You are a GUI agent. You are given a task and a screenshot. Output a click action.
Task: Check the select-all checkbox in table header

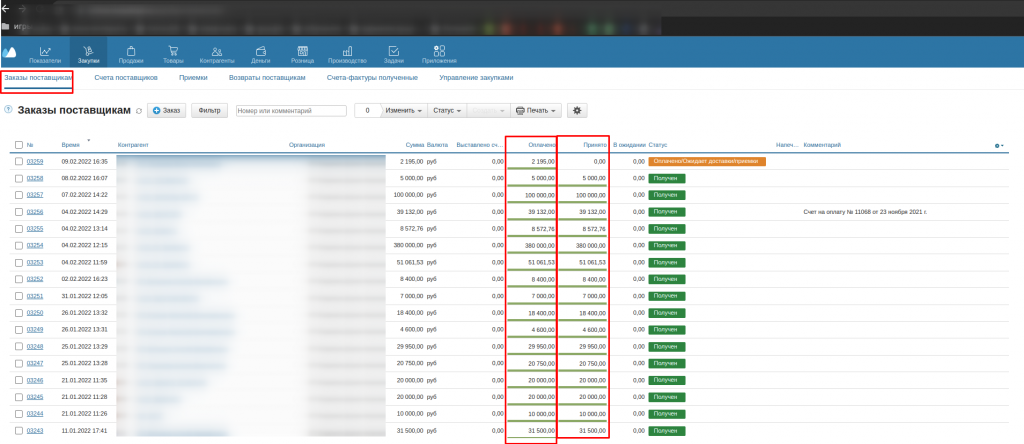(x=19, y=145)
